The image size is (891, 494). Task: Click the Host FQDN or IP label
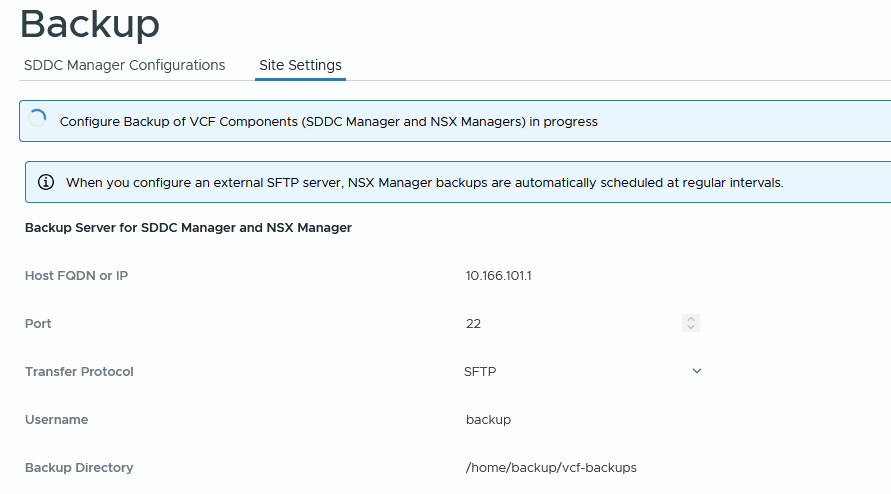point(76,275)
